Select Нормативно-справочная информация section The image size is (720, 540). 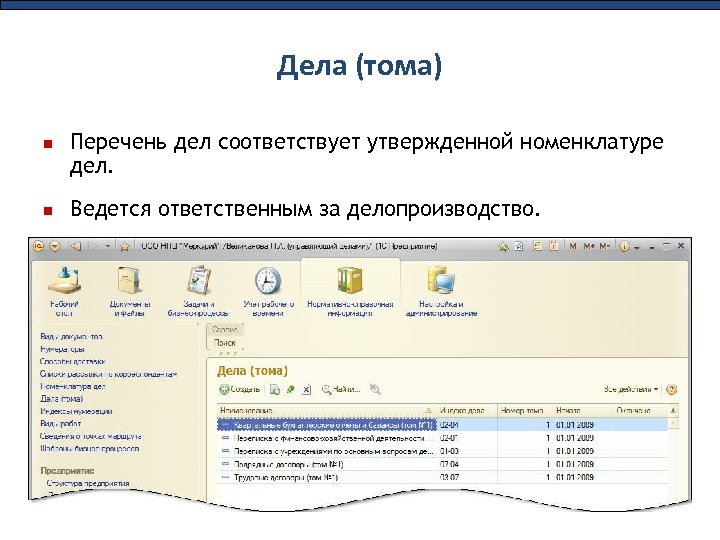coord(350,292)
